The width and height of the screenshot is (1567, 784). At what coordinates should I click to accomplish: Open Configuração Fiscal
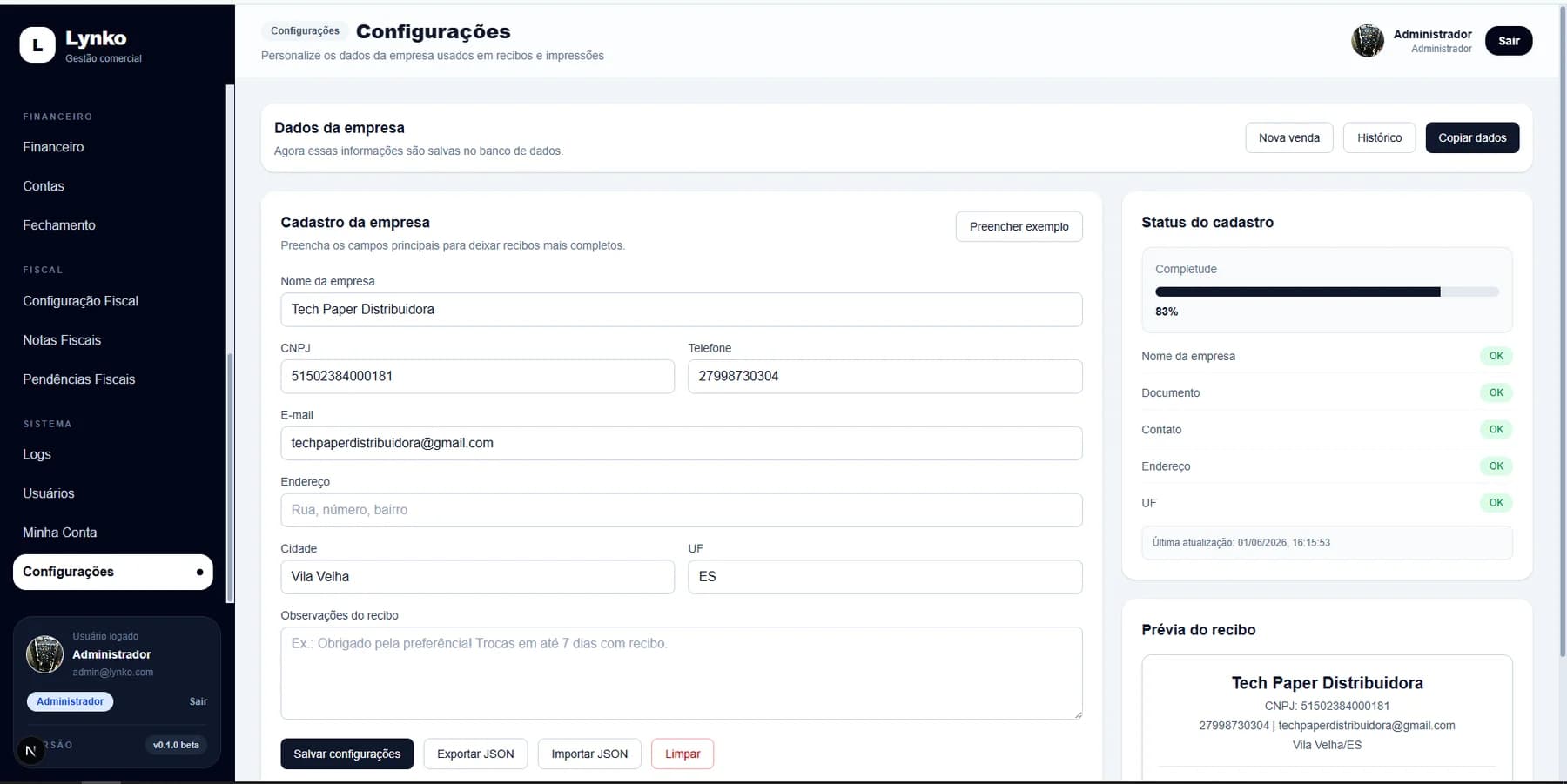coord(80,301)
